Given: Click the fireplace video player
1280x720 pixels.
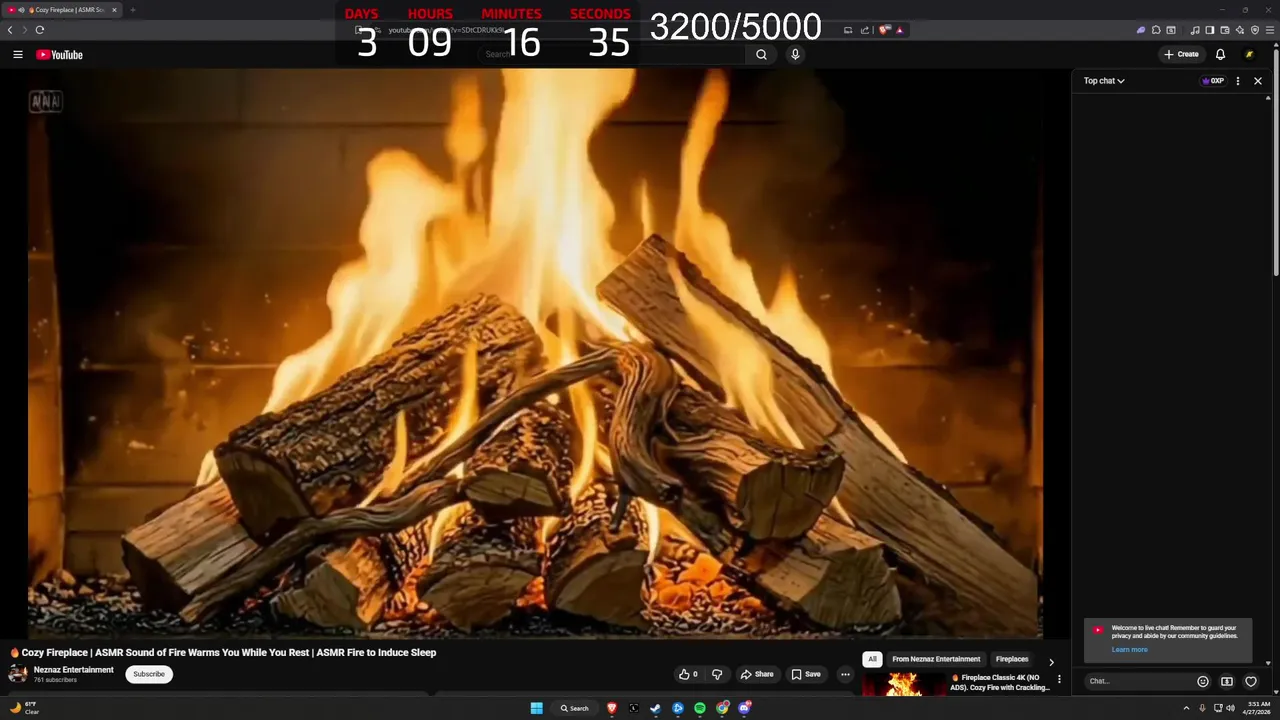Looking at the screenshot, I should (535, 353).
